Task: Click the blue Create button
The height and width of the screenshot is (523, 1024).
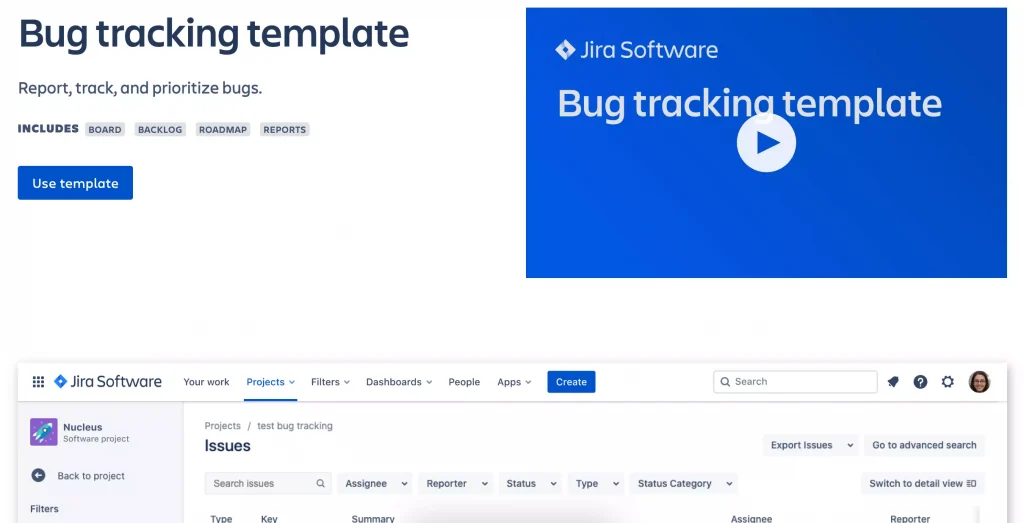Action: 571,382
